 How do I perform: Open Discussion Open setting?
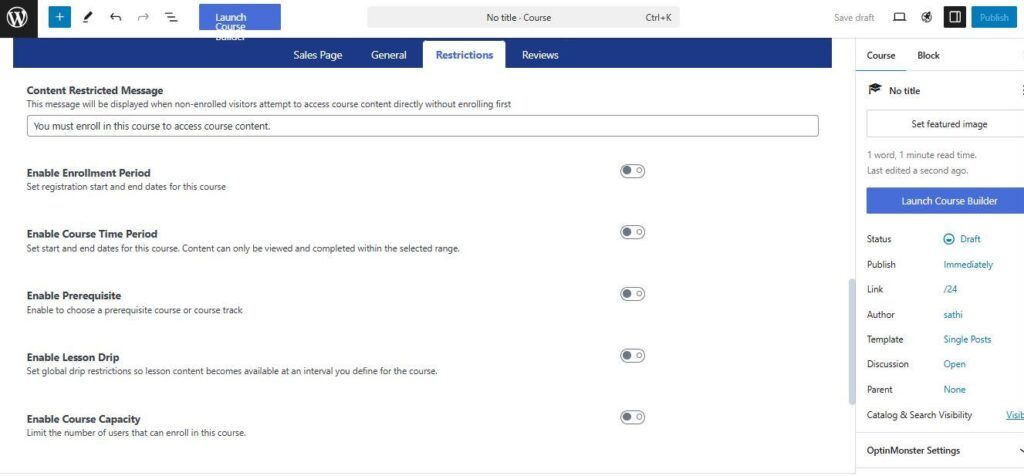(954, 364)
